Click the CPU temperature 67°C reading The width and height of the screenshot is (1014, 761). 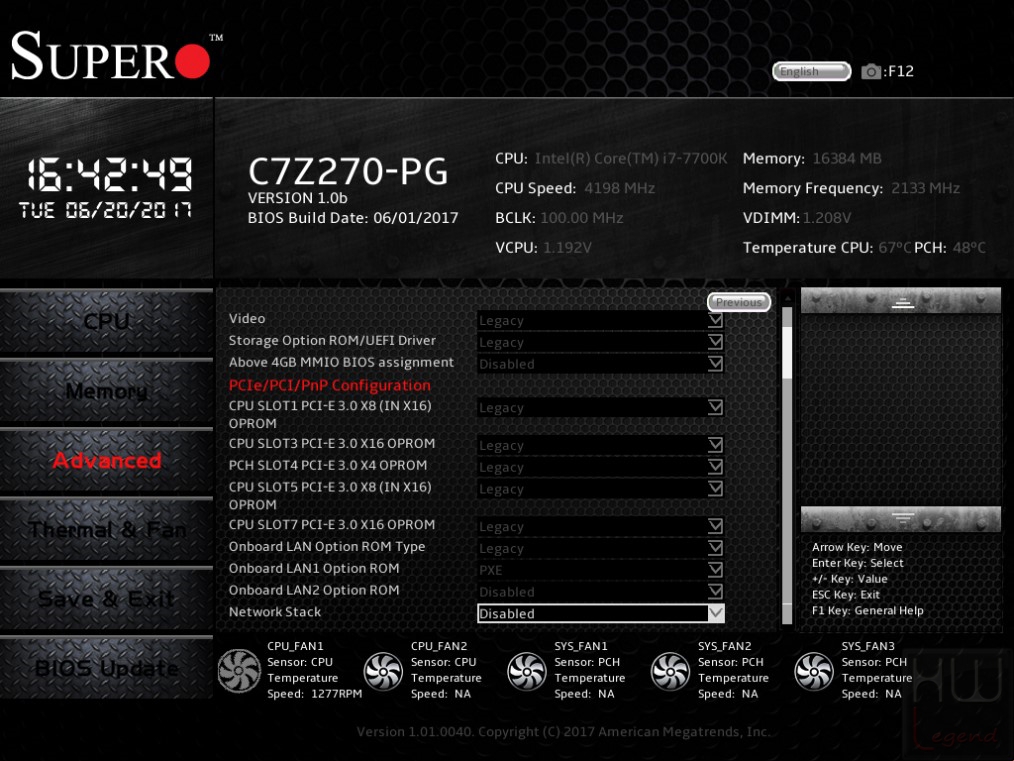click(x=895, y=248)
